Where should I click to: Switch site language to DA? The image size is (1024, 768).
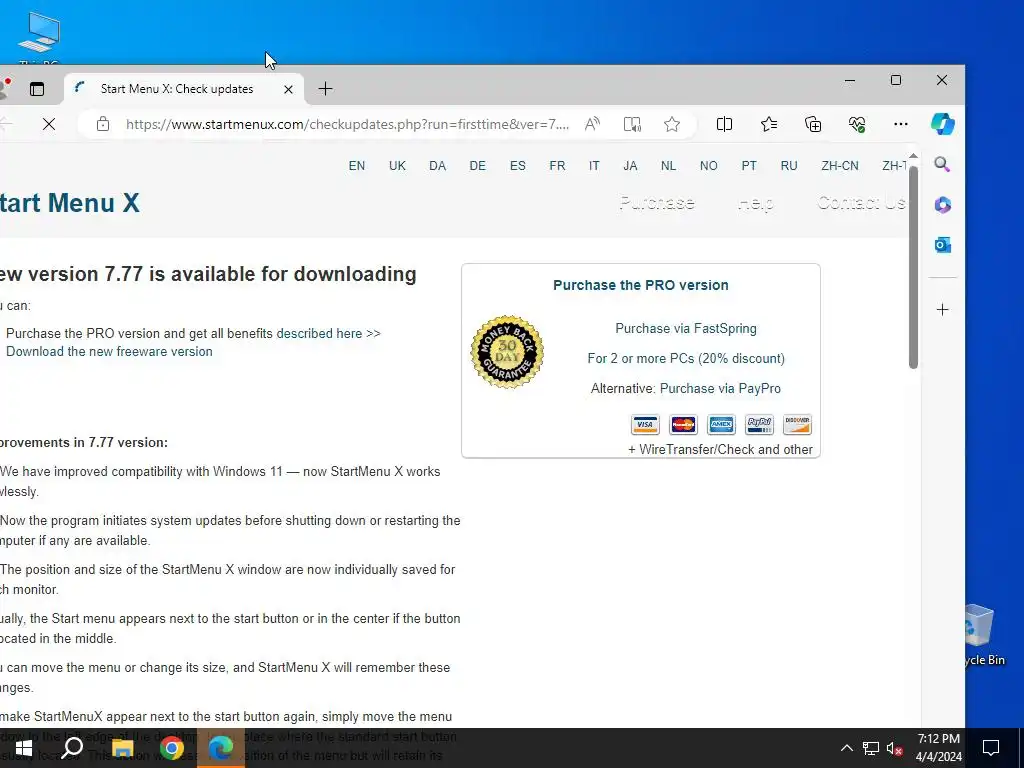click(x=438, y=166)
